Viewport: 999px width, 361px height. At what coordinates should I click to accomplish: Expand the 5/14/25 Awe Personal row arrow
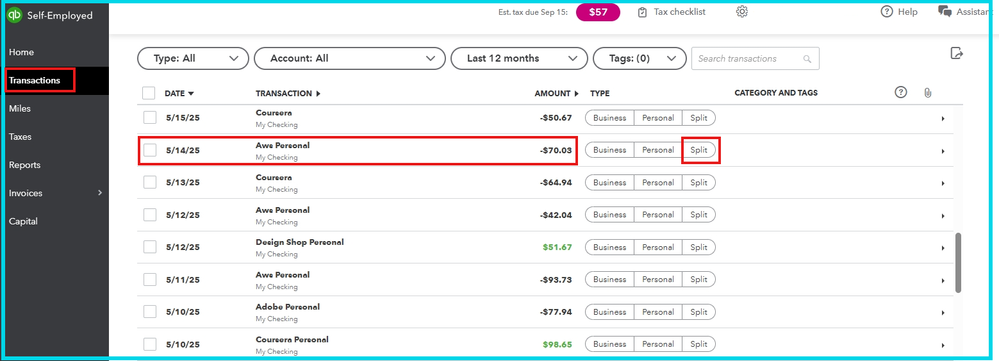(943, 151)
